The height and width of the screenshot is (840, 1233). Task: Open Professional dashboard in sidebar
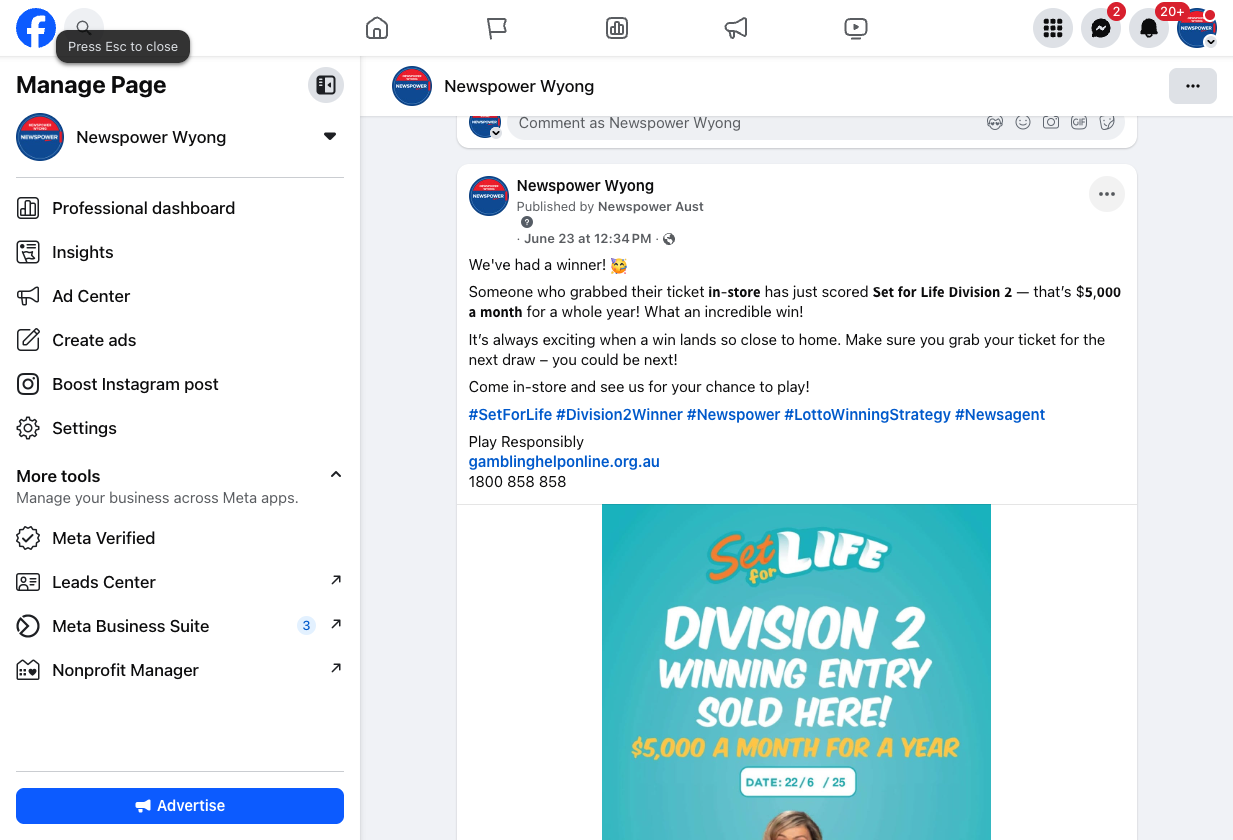tap(180, 208)
